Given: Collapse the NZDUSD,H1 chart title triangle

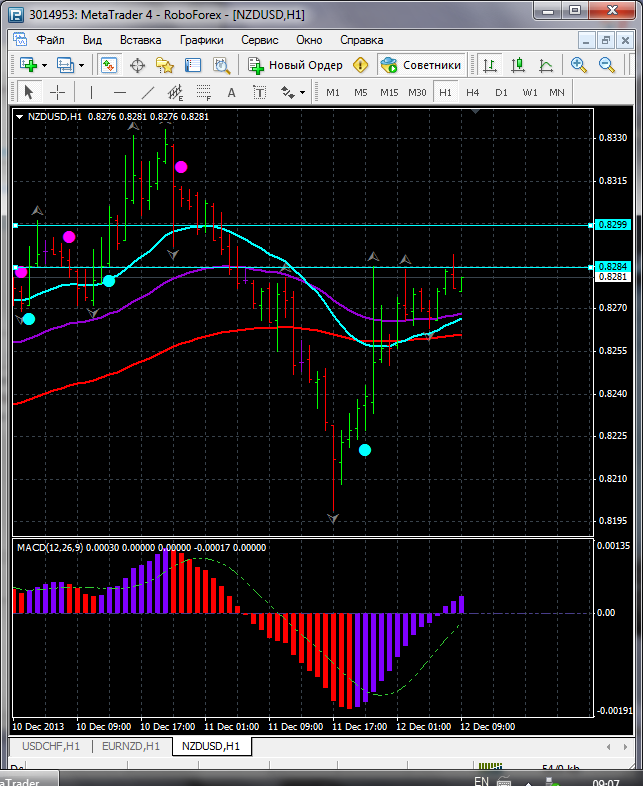Looking at the screenshot, I should [x=20, y=117].
